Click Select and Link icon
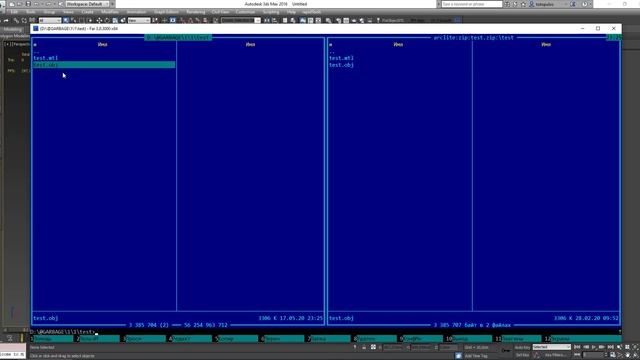This screenshot has width=640, height=360. point(16,20)
